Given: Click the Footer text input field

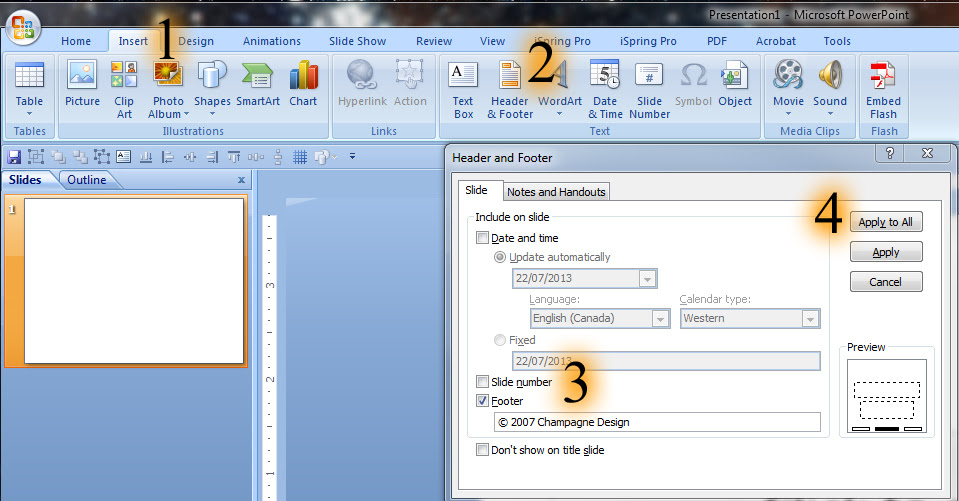Looking at the screenshot, I should pyautogui.click(x=657, y=422).
